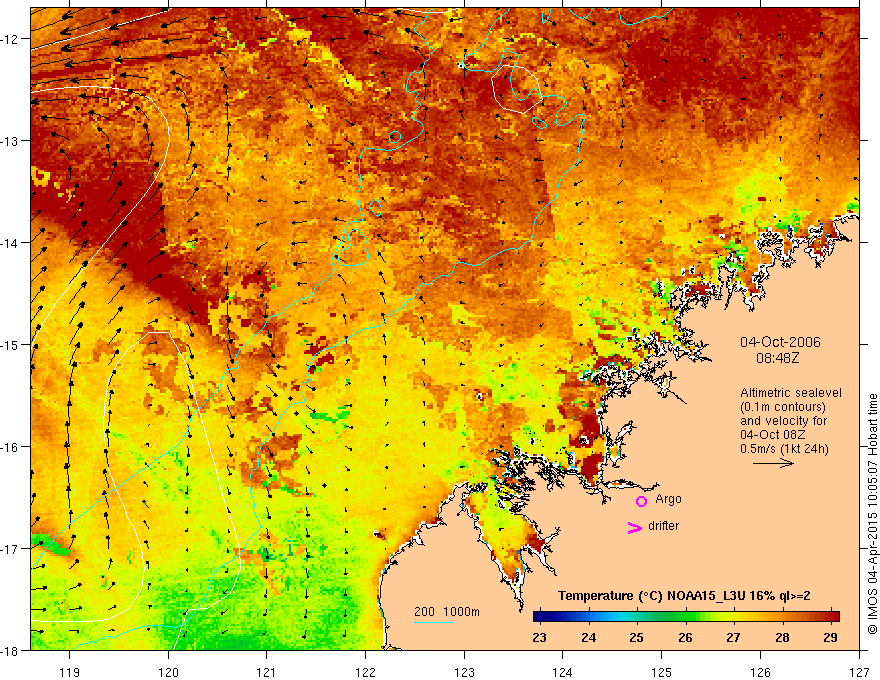The height and width of the screenshot is (680, 880).
Task: Click the magenta drifter arrowhead legend symbol
Action: pyautogui.click(x=635, y=527)
